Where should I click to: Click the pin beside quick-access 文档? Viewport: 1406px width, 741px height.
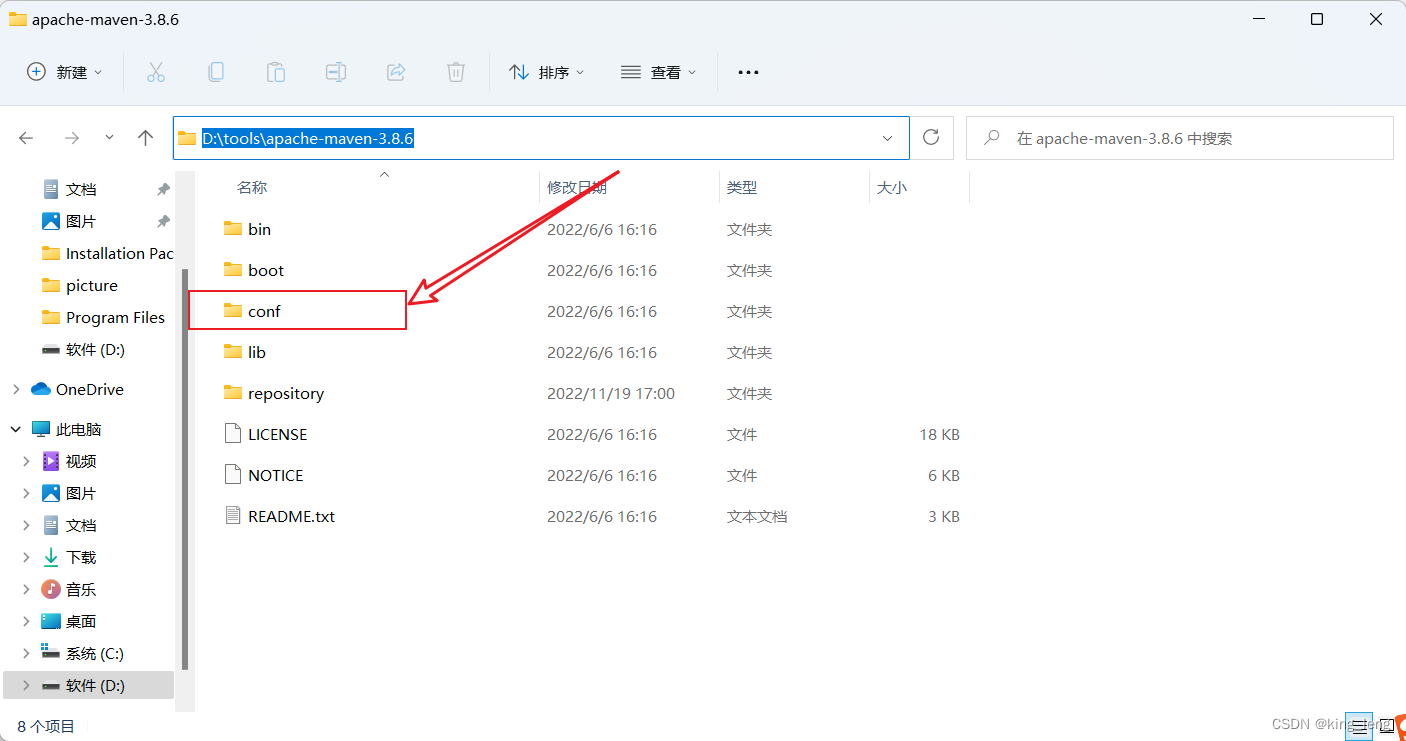(163, 189)
